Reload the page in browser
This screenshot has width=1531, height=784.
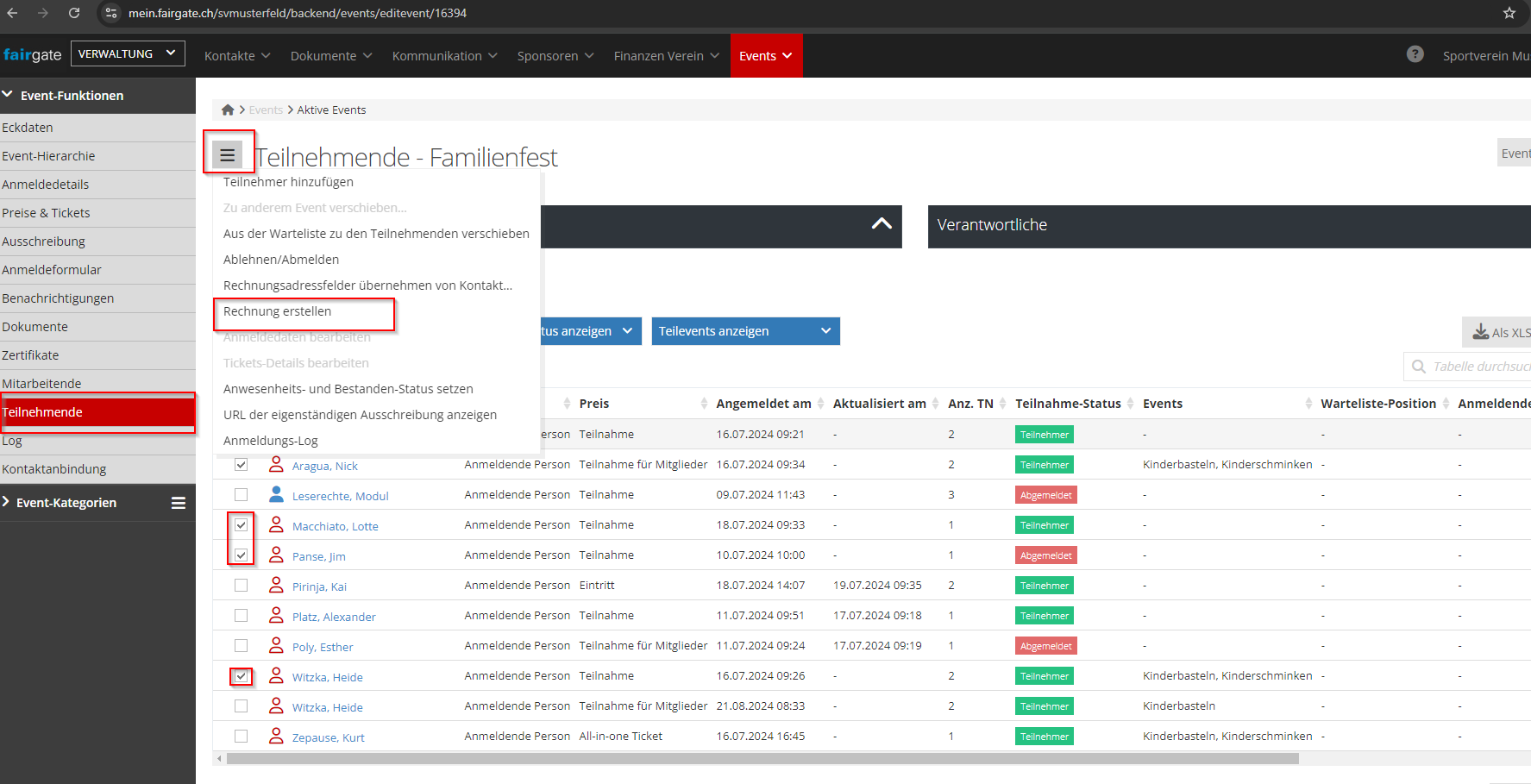coord(74,13)
